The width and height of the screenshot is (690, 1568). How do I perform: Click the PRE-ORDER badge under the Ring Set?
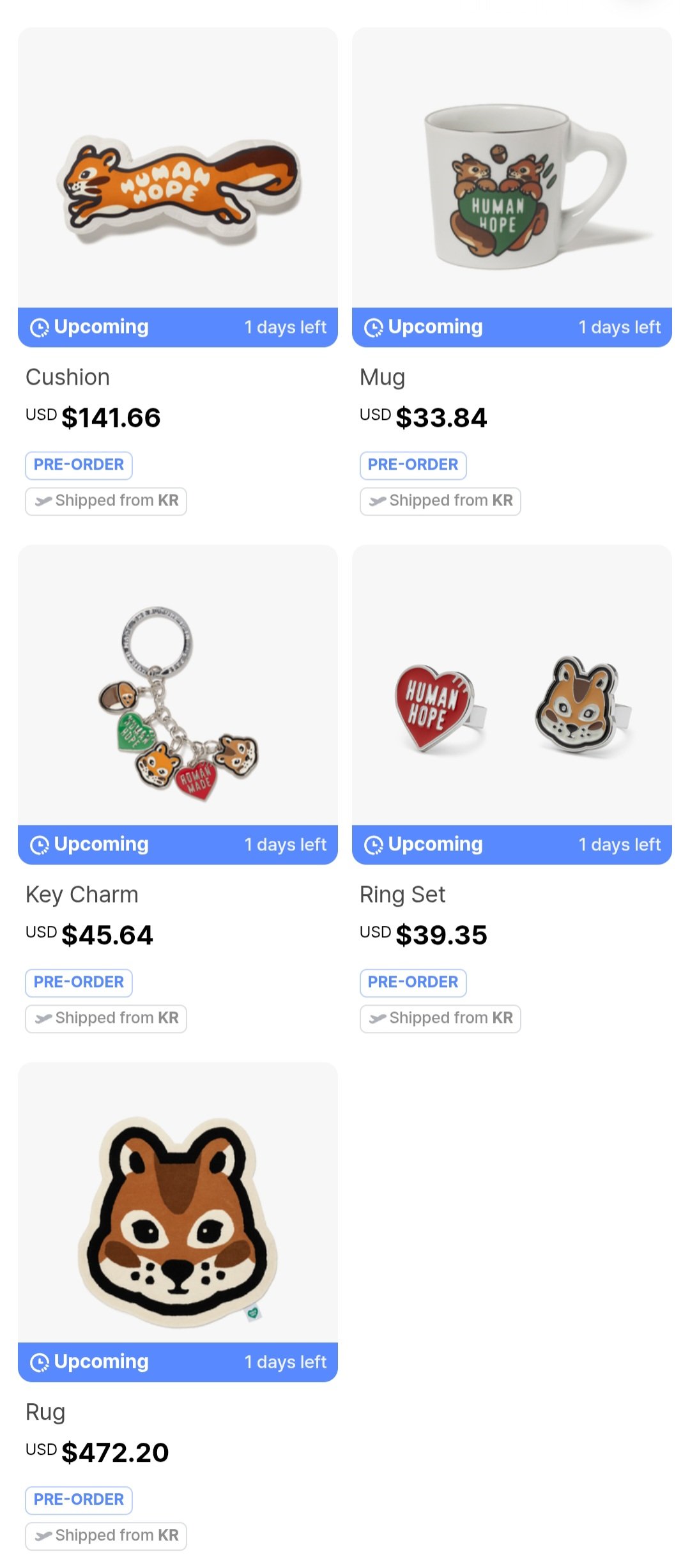pos(413,983)
